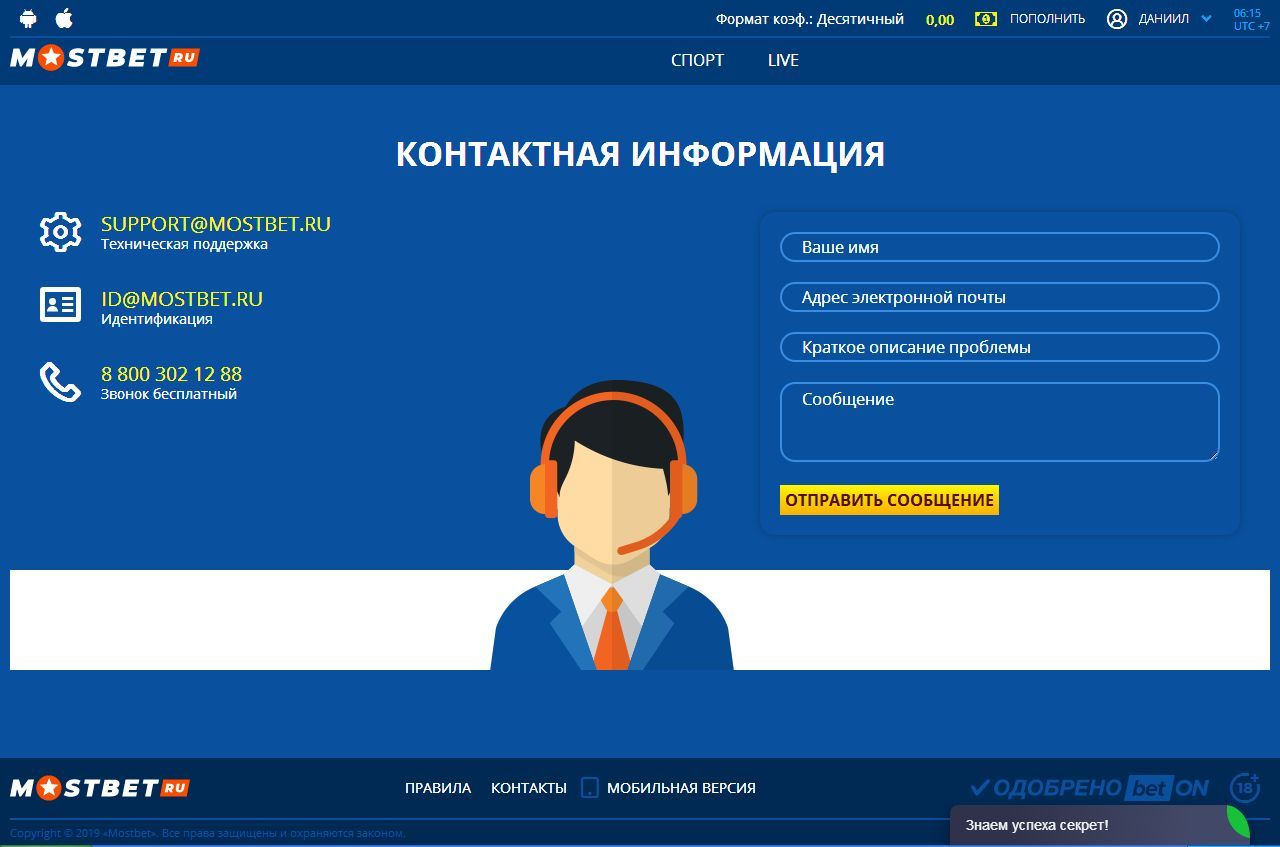Open the user profile icon
The image size is (1280, 847).
(x=1117, y=18)
